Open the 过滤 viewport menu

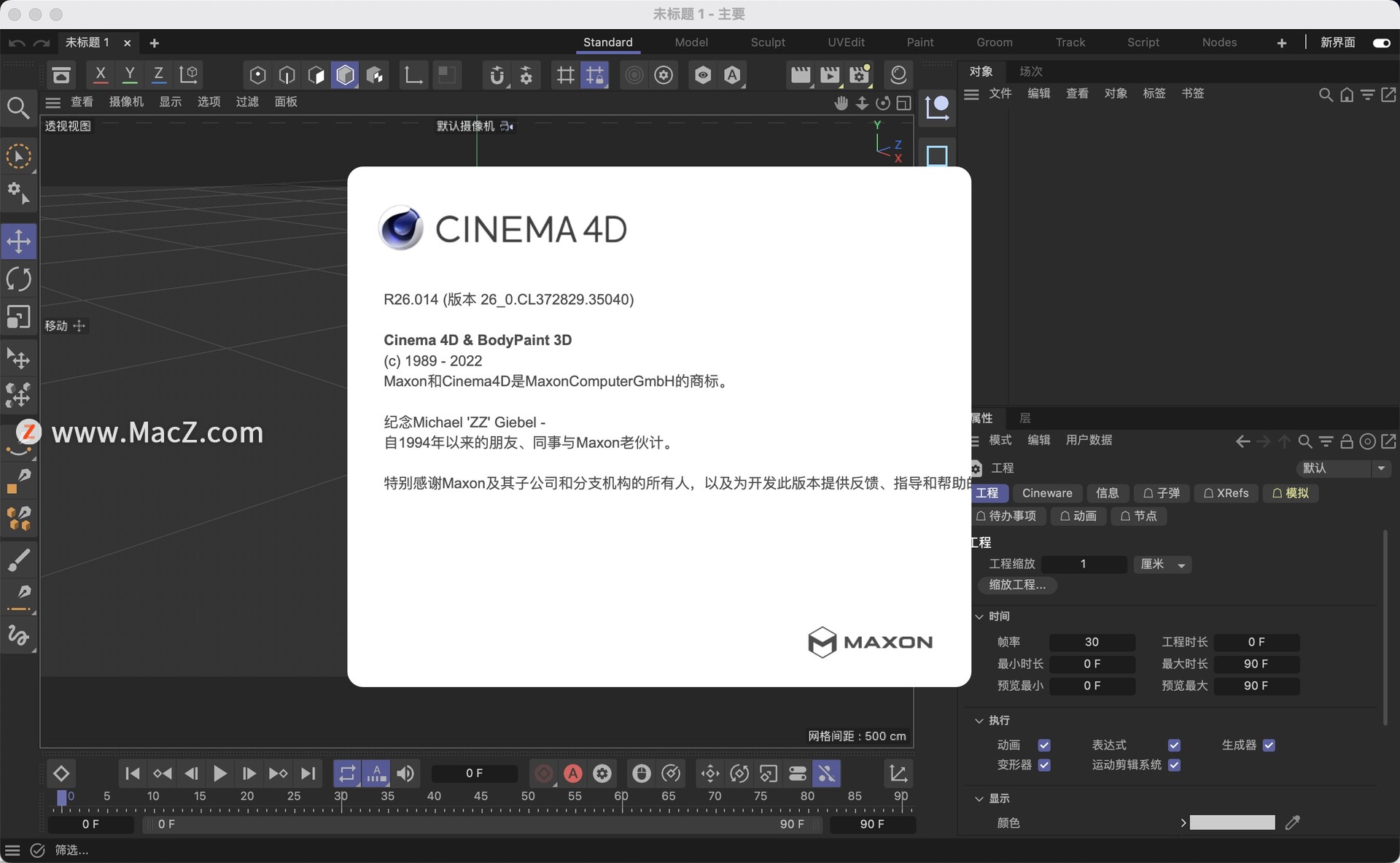coord(247,102)
